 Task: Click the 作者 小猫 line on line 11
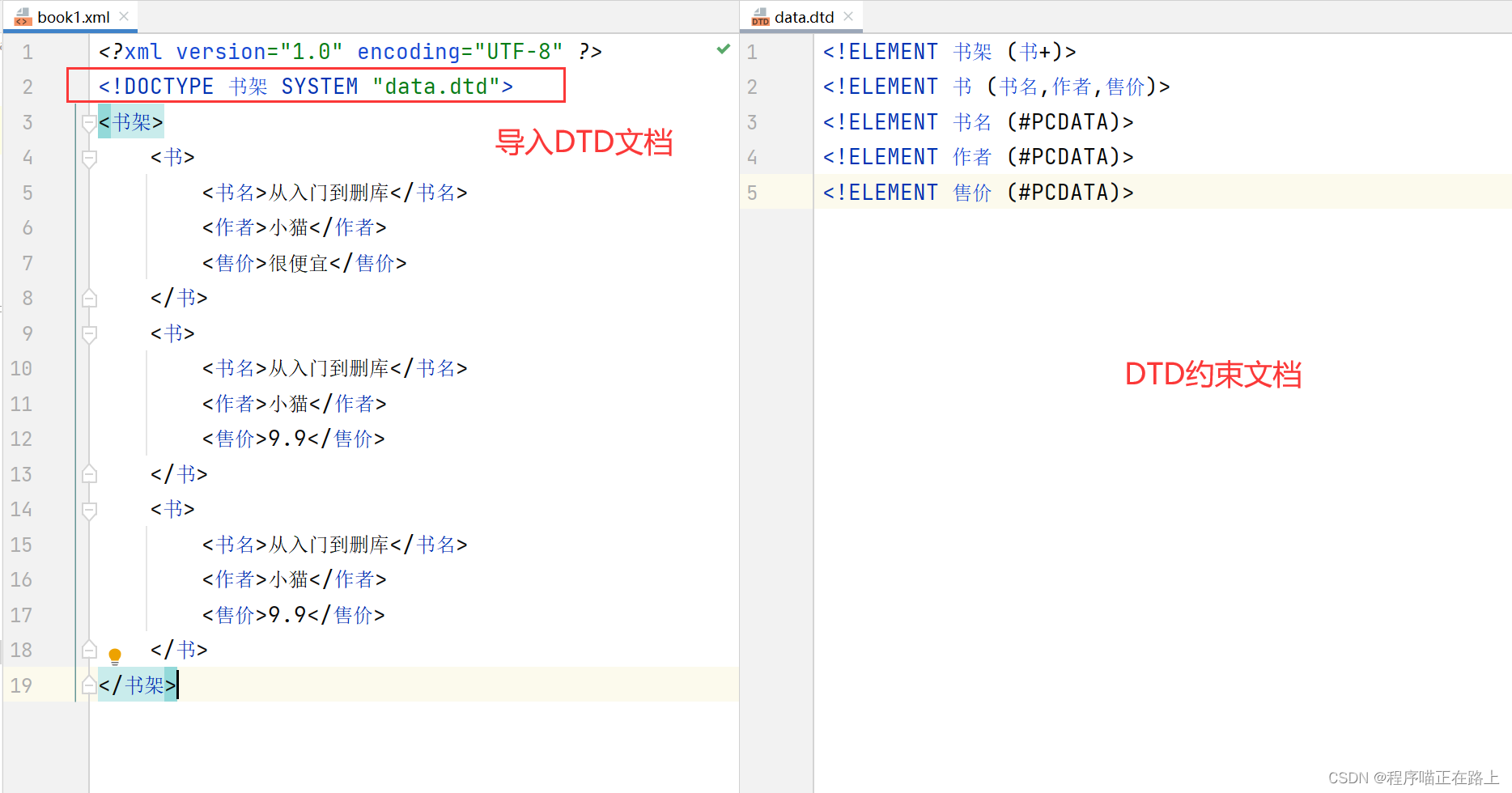pyautogui.click(x=294, y=404)
